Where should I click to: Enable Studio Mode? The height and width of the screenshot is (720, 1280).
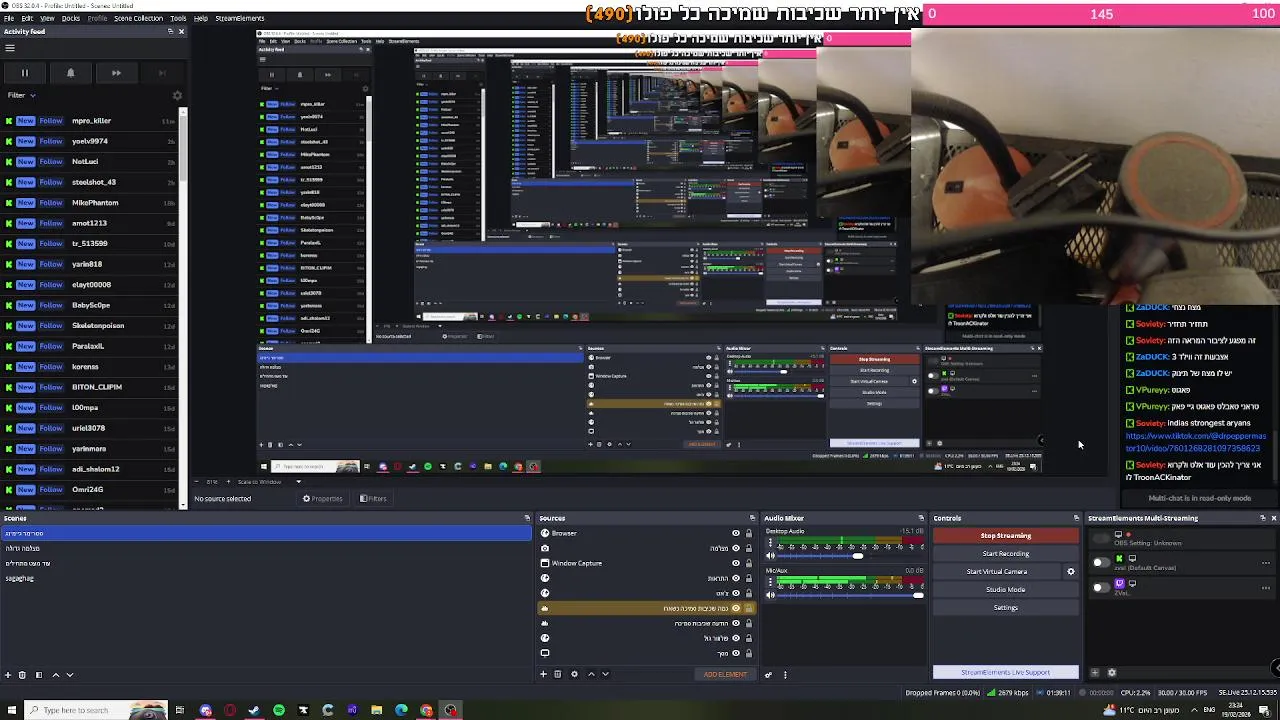[1006, 590]
